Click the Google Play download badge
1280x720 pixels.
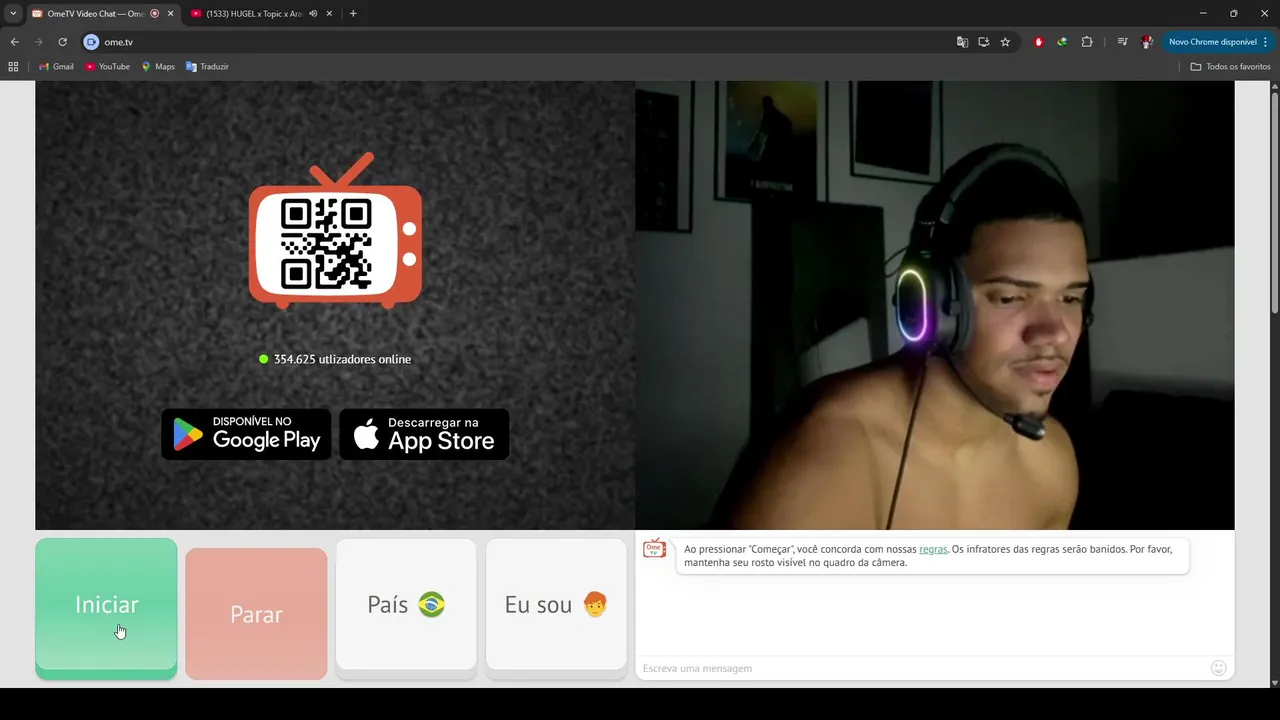click(246, 434)
